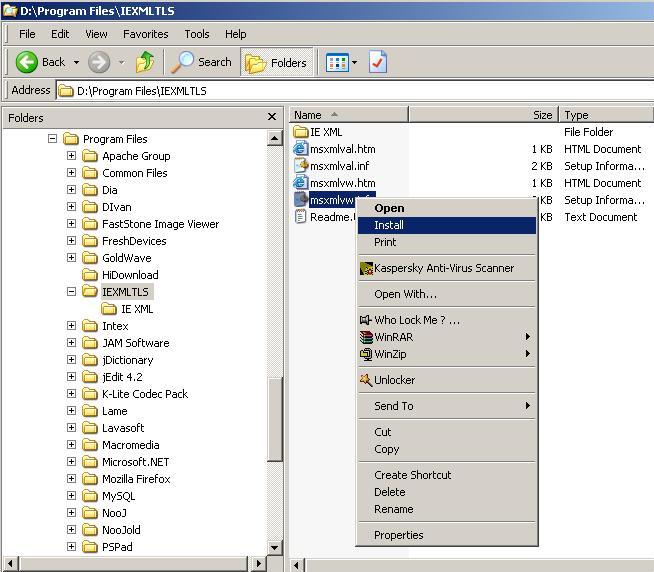Close the Folders pane with X
654x572 pixels.
[272, 117]
